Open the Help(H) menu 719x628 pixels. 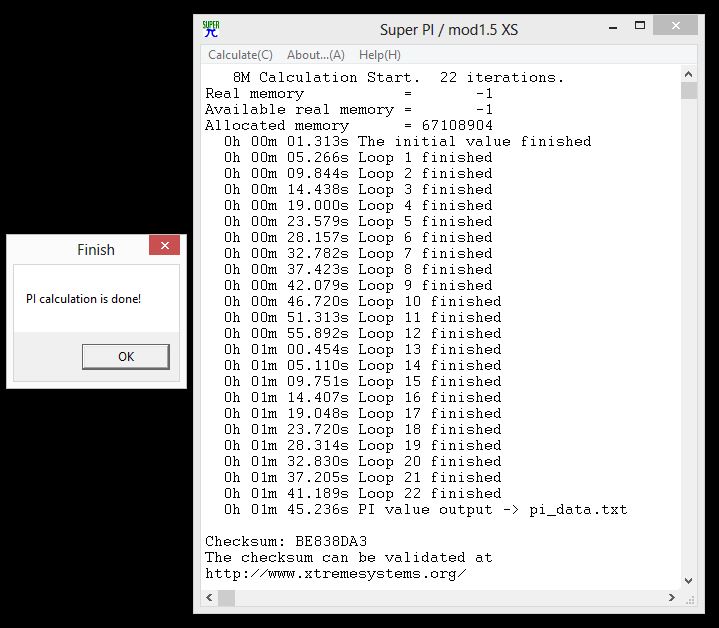[x=379, y=55]
